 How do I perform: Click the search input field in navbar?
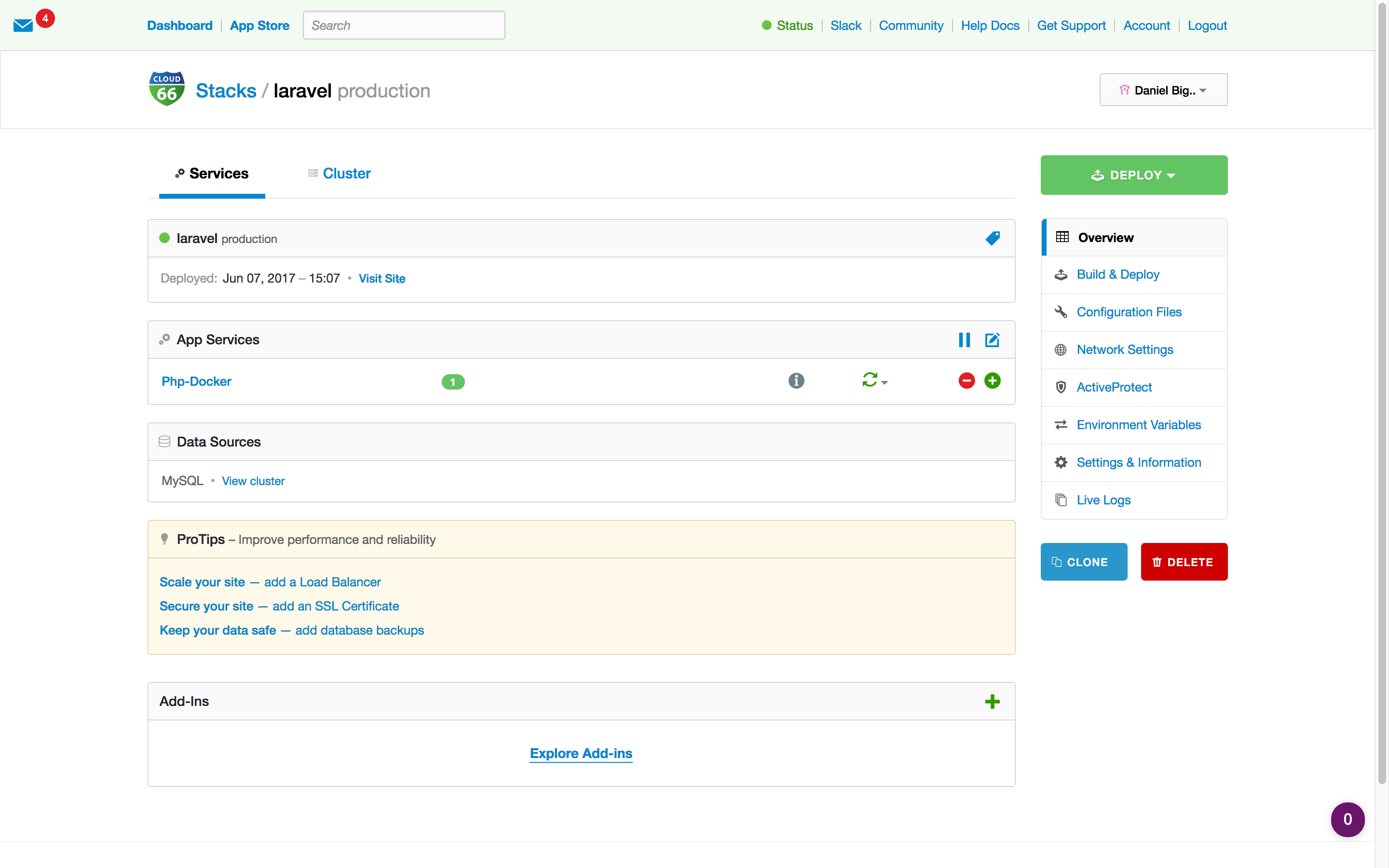[403, 25]
